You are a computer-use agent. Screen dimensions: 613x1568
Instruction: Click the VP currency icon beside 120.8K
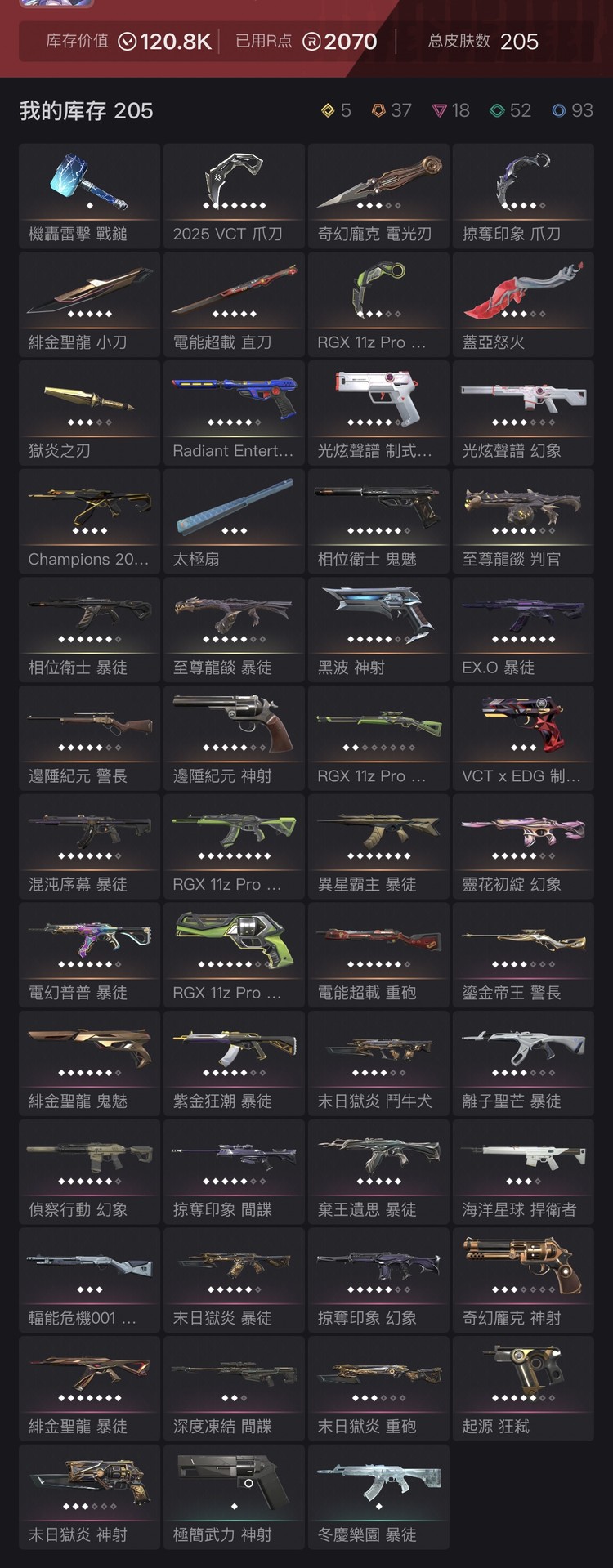128,42
